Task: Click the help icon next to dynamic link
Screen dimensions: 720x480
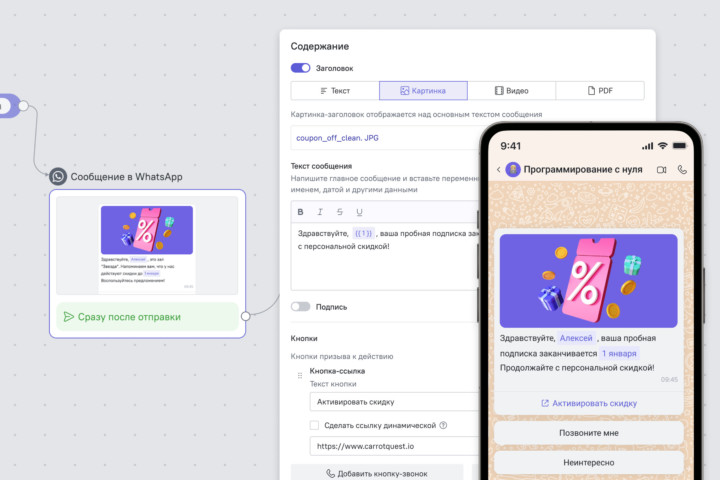Action: [x=443, y=425]
